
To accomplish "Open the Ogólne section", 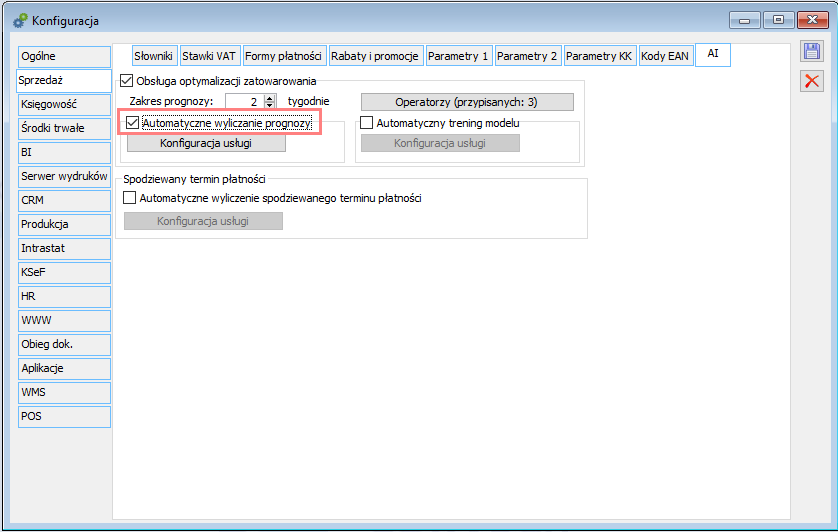I will point(64,57).
